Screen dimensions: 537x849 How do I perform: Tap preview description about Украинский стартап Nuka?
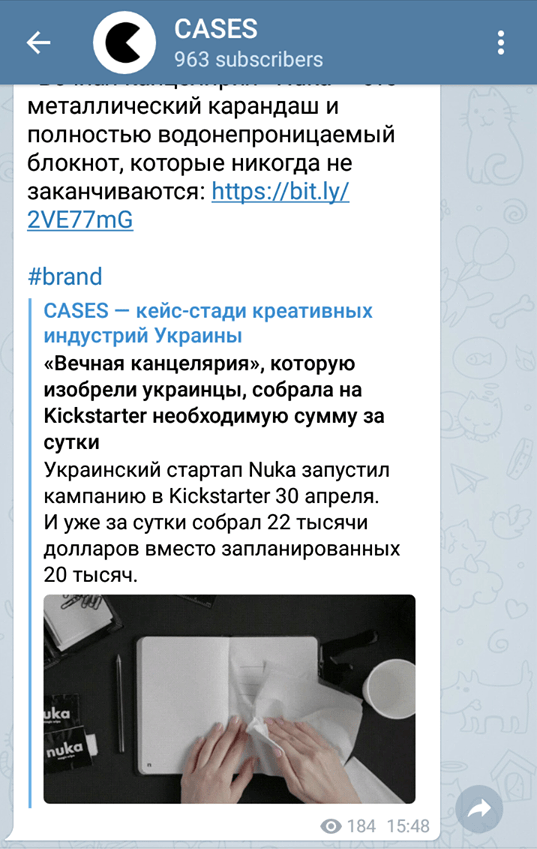[x=221, y=523]
